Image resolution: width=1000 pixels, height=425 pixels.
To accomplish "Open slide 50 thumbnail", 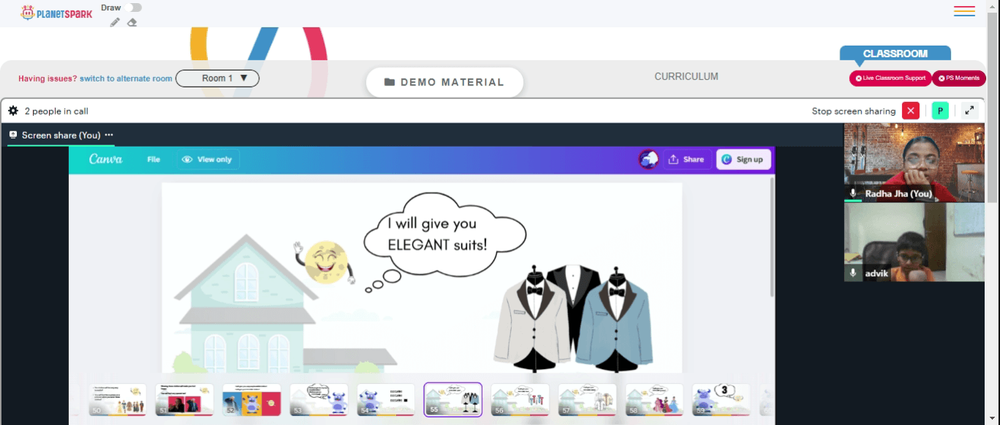I will tap(117, 400).
